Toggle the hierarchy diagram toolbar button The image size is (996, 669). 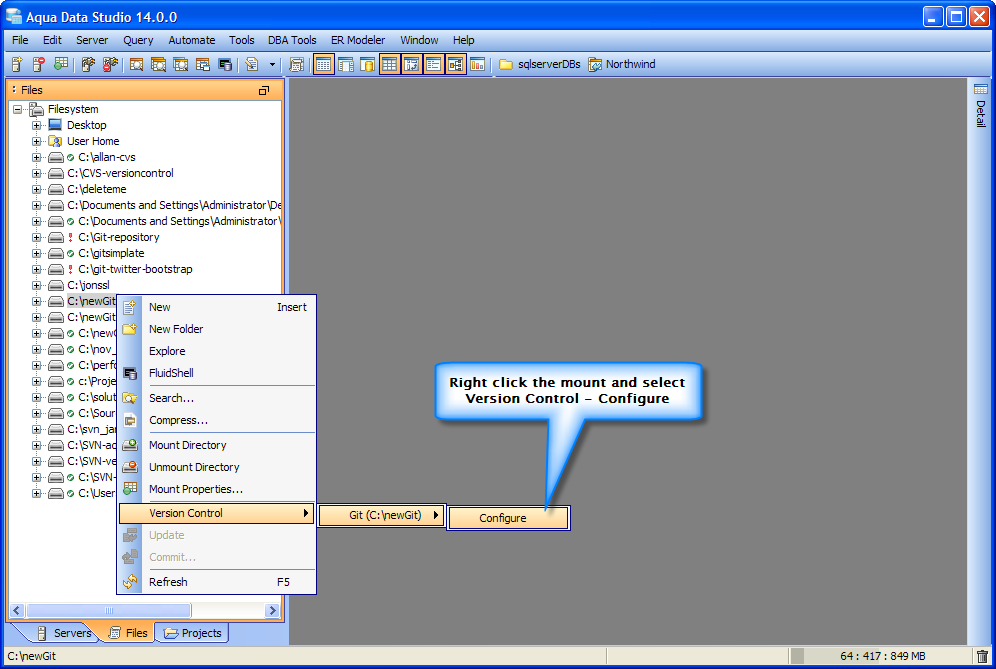point(455,64)
